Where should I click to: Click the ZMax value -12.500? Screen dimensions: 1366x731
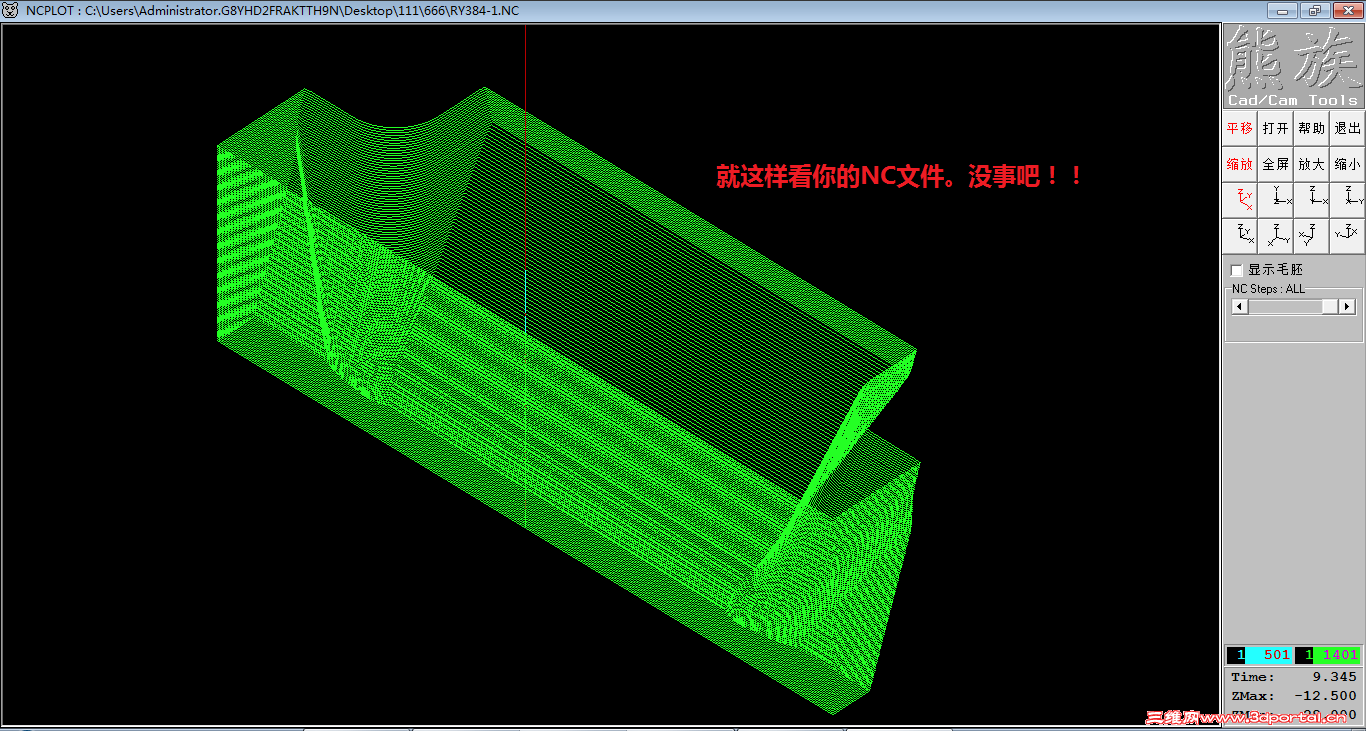click(x=1325, y=696)
